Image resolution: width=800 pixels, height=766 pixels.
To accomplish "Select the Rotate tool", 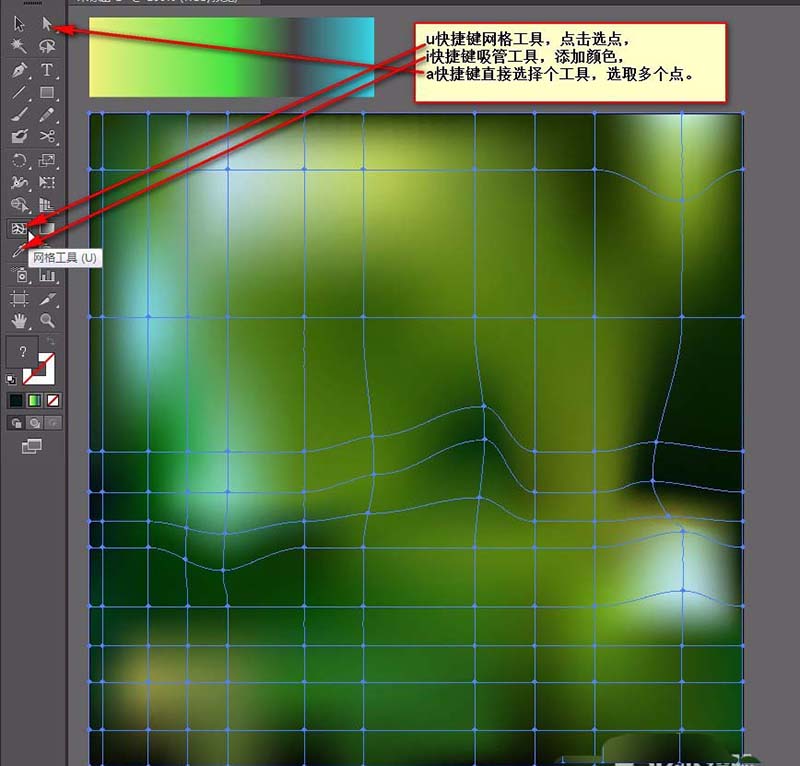I will pyautogui.click(x=19, y=160).
